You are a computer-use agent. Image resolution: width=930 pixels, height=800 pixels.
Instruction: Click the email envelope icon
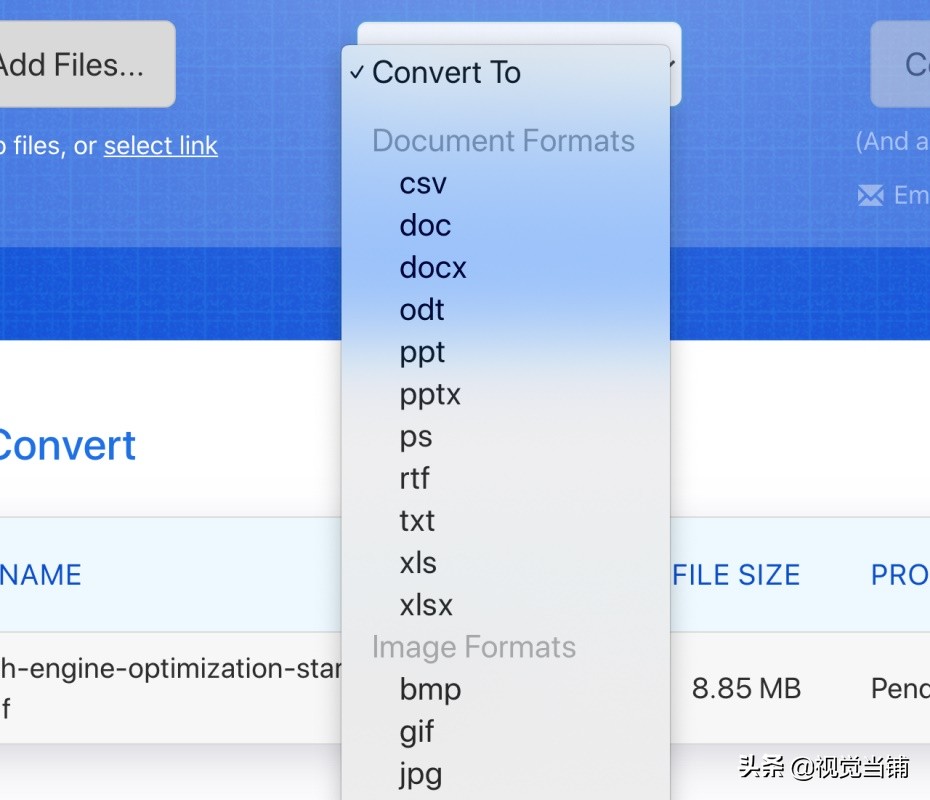870,195
